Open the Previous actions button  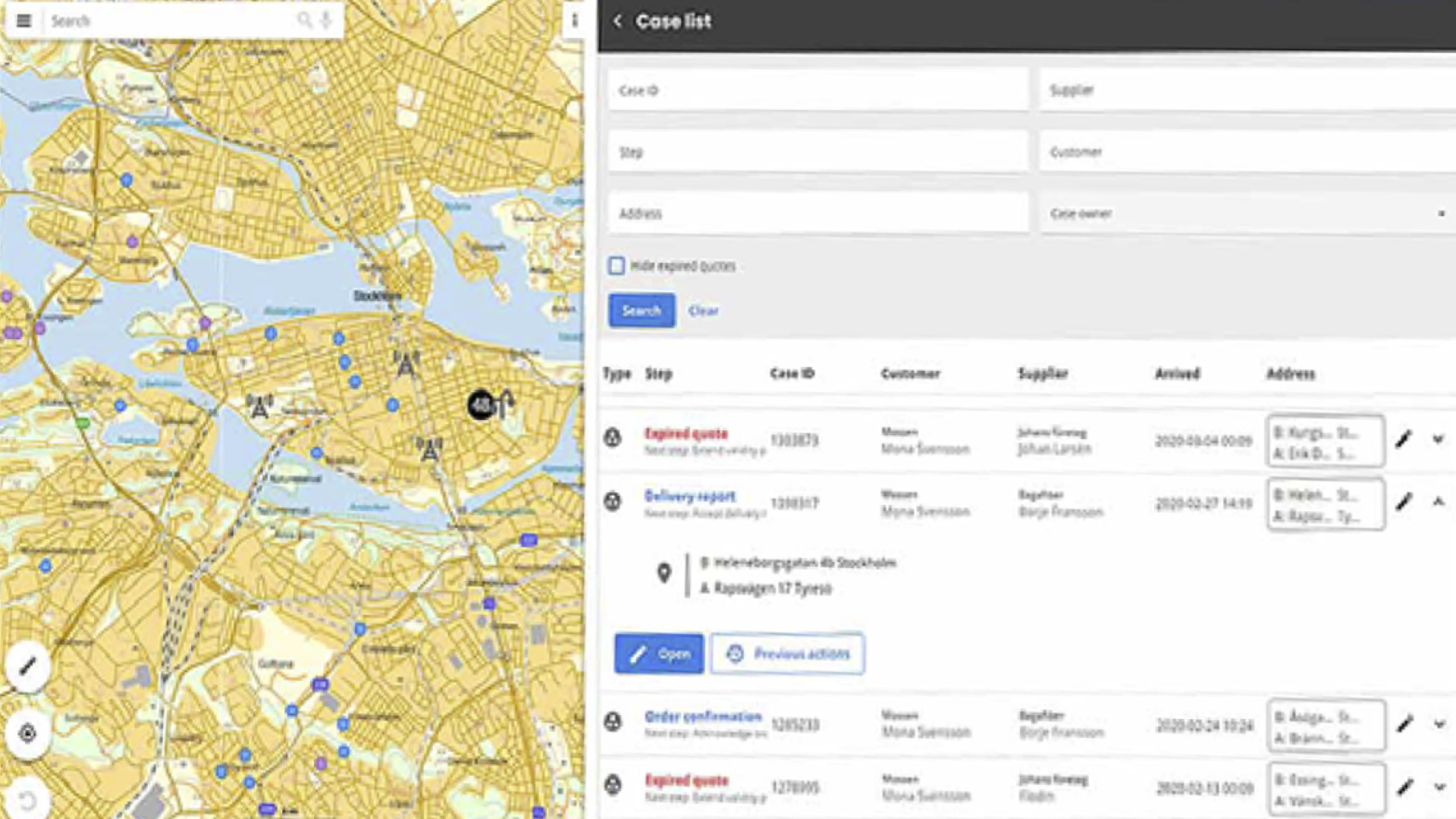787,654
